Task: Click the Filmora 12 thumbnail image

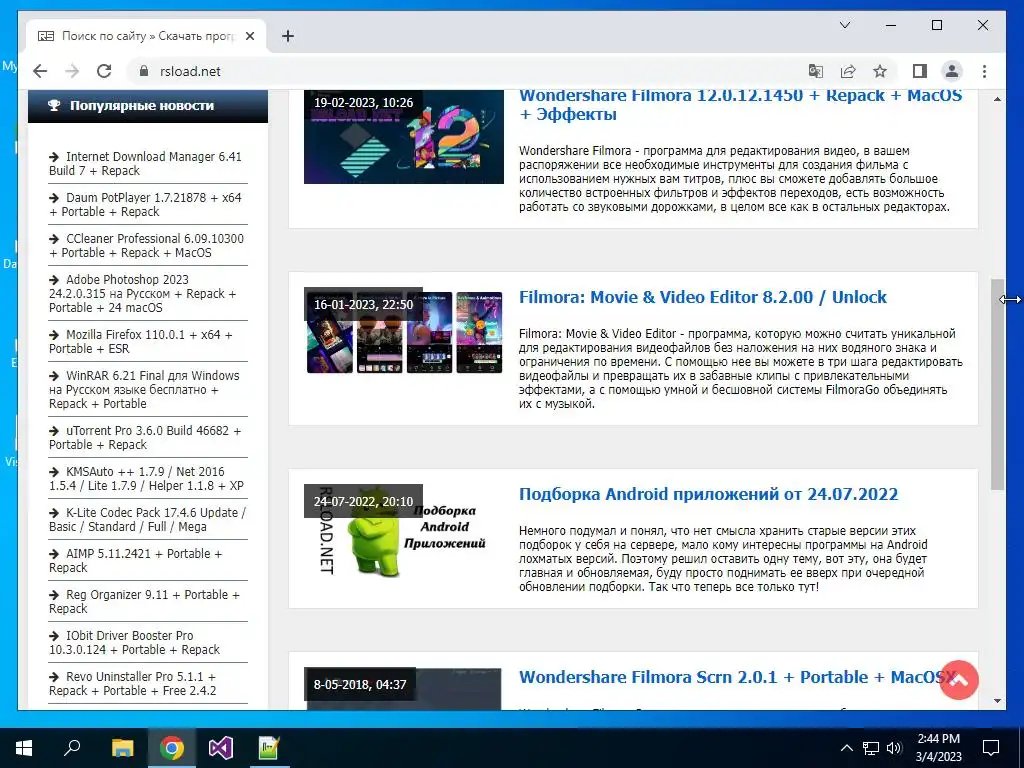Action: click(404, 136)
